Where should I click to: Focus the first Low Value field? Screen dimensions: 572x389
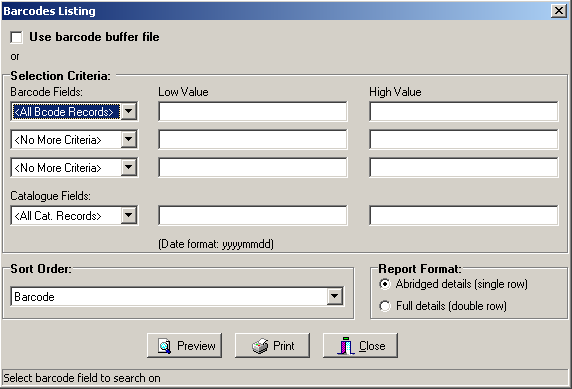coord(253,111)
